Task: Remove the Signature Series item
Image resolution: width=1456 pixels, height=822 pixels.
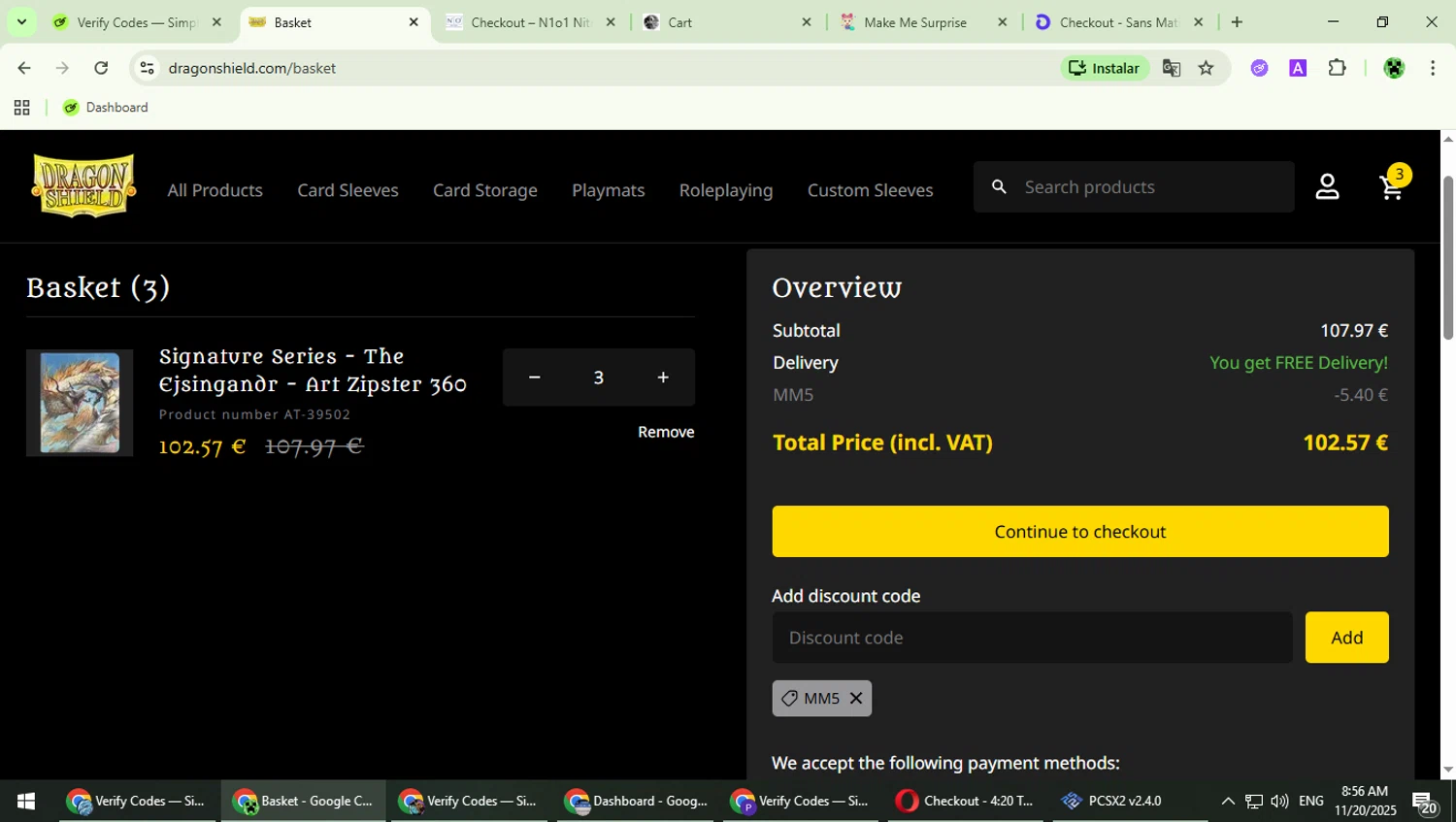Action: pyautogui.click(x=666, y=432)
